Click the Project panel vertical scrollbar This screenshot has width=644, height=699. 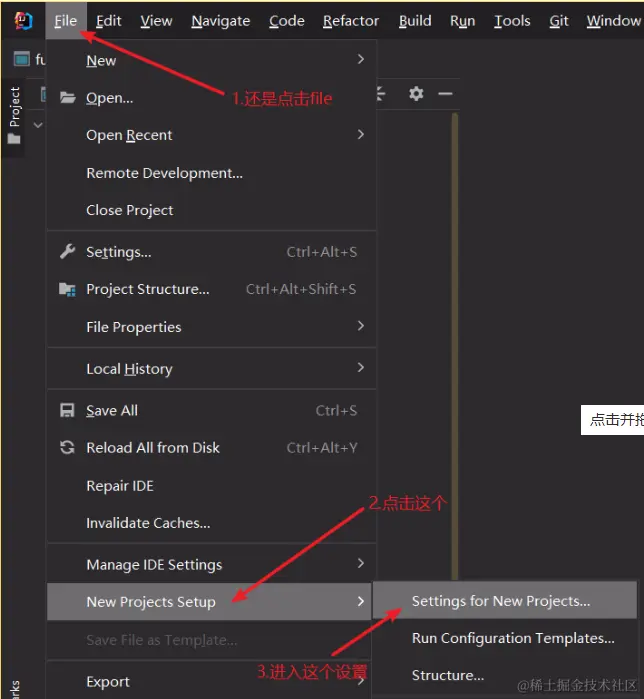click(455, 345)
